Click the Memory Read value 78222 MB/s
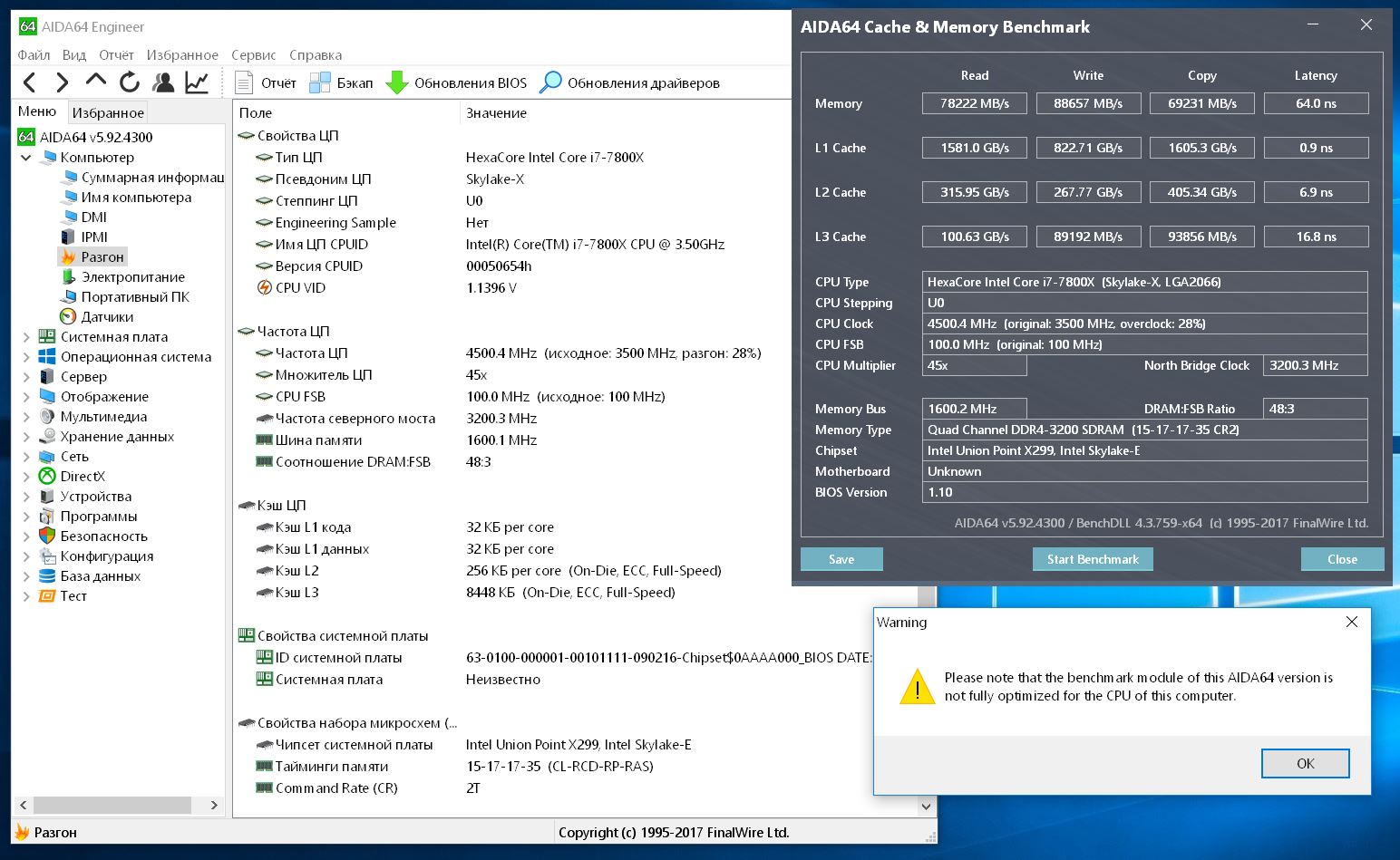Screen dimensions: 1400x860 coord(975,103)
